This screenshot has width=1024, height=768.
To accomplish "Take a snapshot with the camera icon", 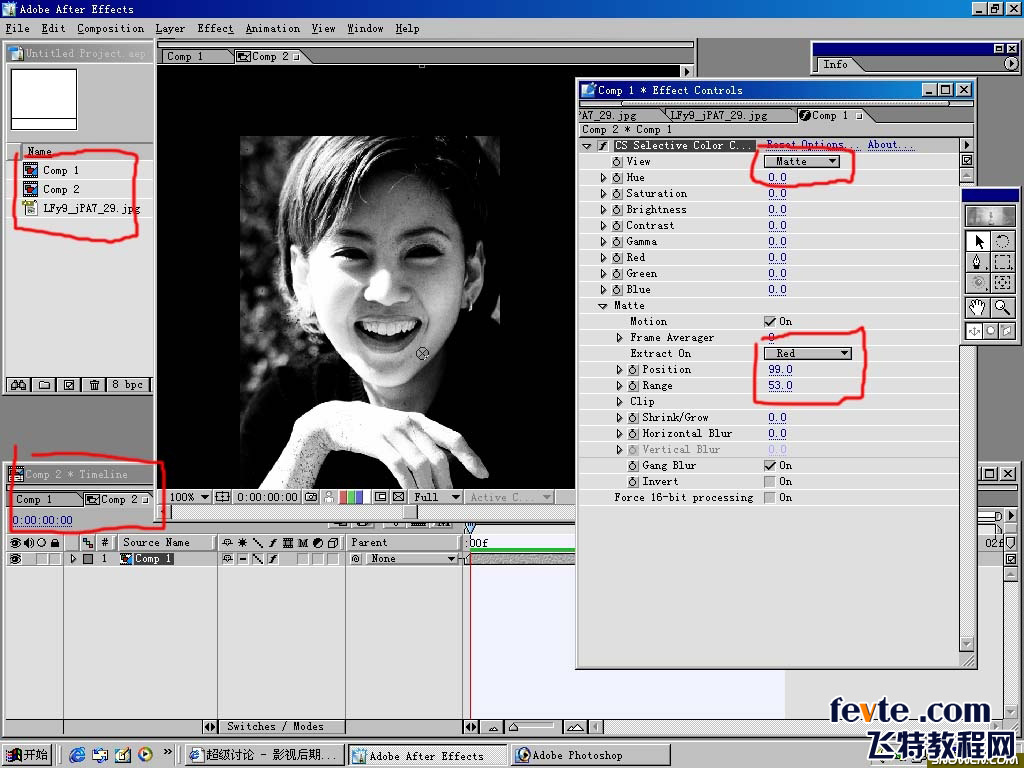I will pos(312,497).
